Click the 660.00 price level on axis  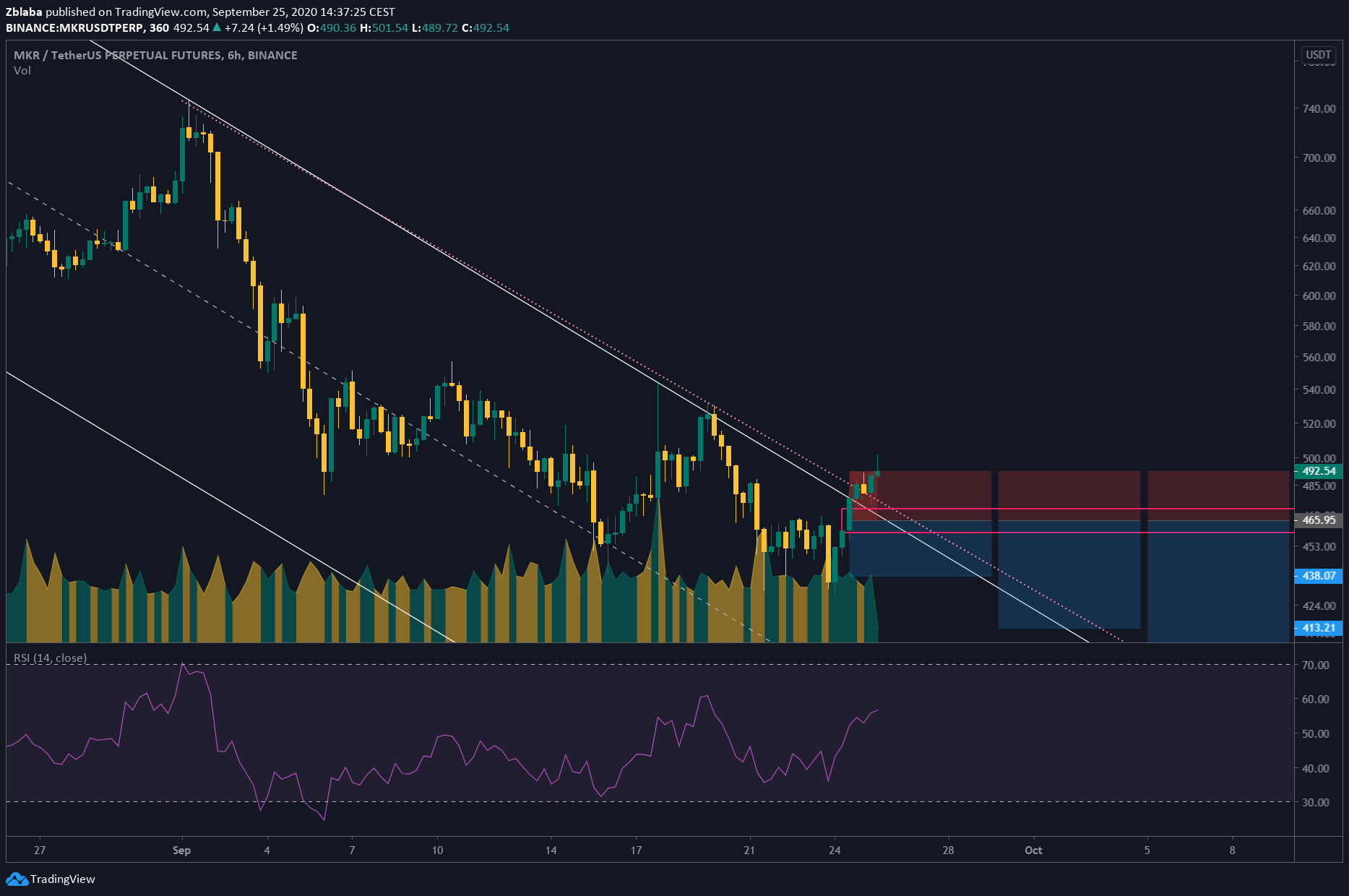pos(1319,210)
